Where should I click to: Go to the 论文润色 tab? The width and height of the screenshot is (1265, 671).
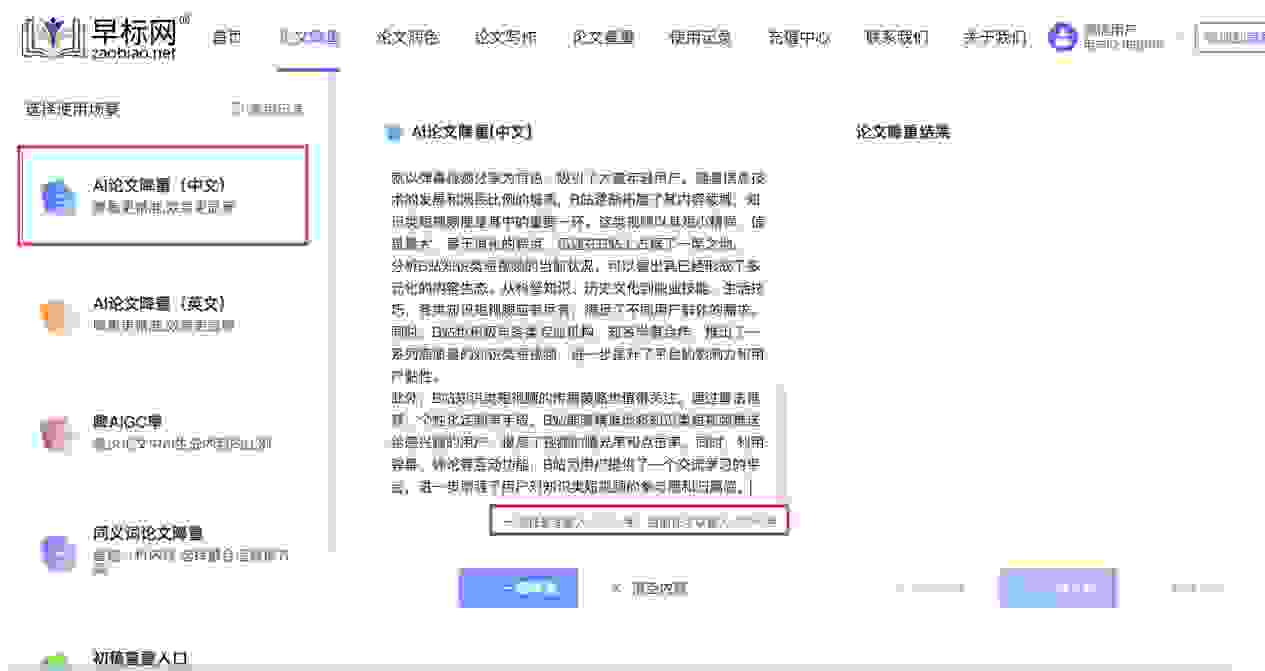tap(407, 38)
